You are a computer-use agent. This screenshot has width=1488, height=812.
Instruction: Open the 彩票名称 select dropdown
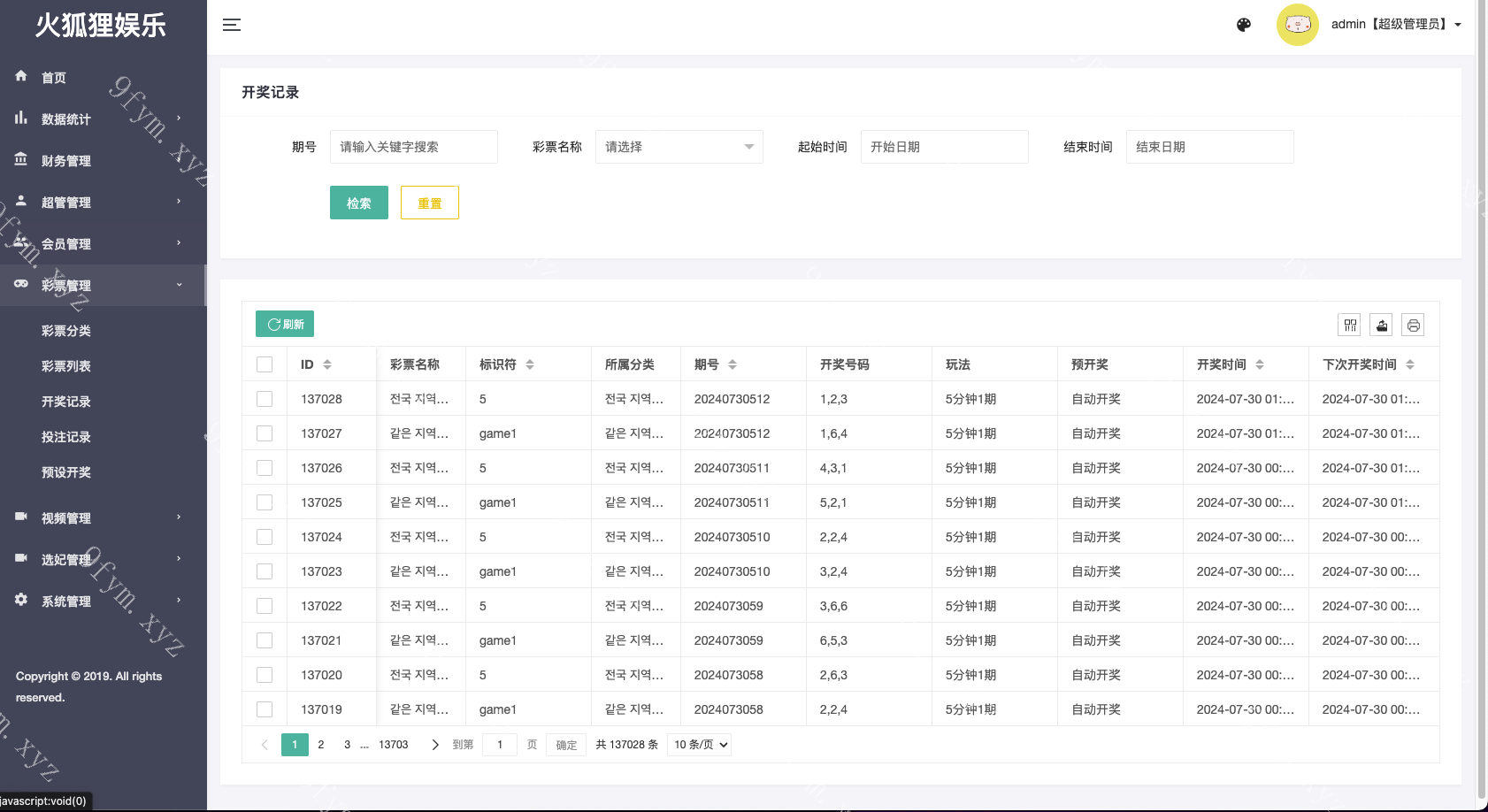[679, 147]
